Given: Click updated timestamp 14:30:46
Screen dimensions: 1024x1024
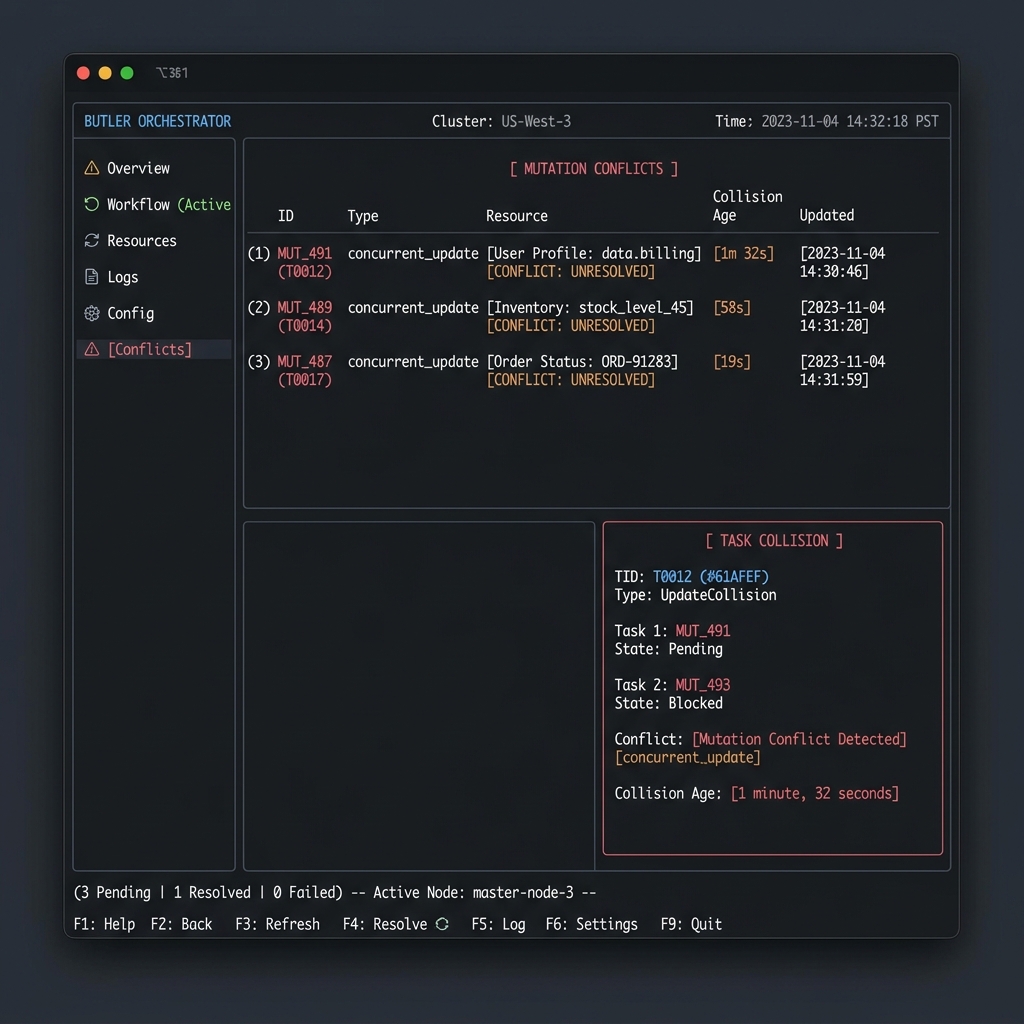Looking at the screenshot, I should pyautogui.click(x=835, y=272).
